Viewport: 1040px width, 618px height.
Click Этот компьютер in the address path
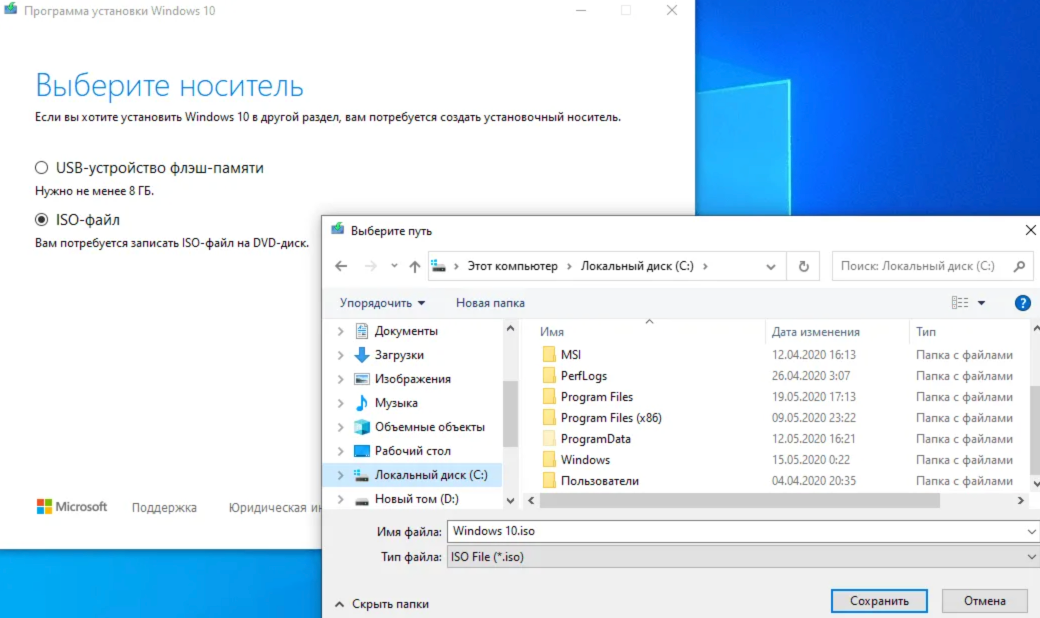513,266
